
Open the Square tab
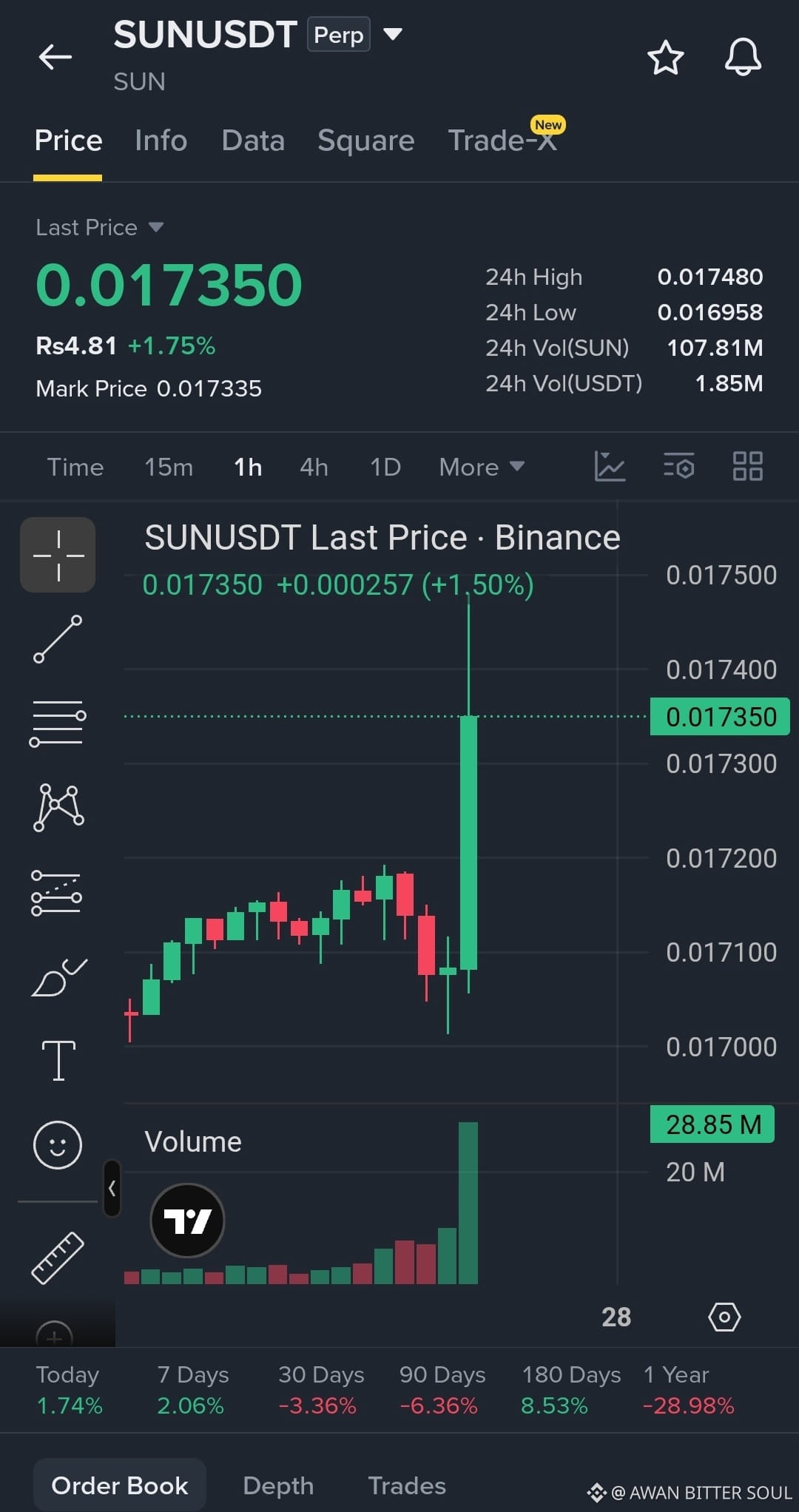(365, 141)
